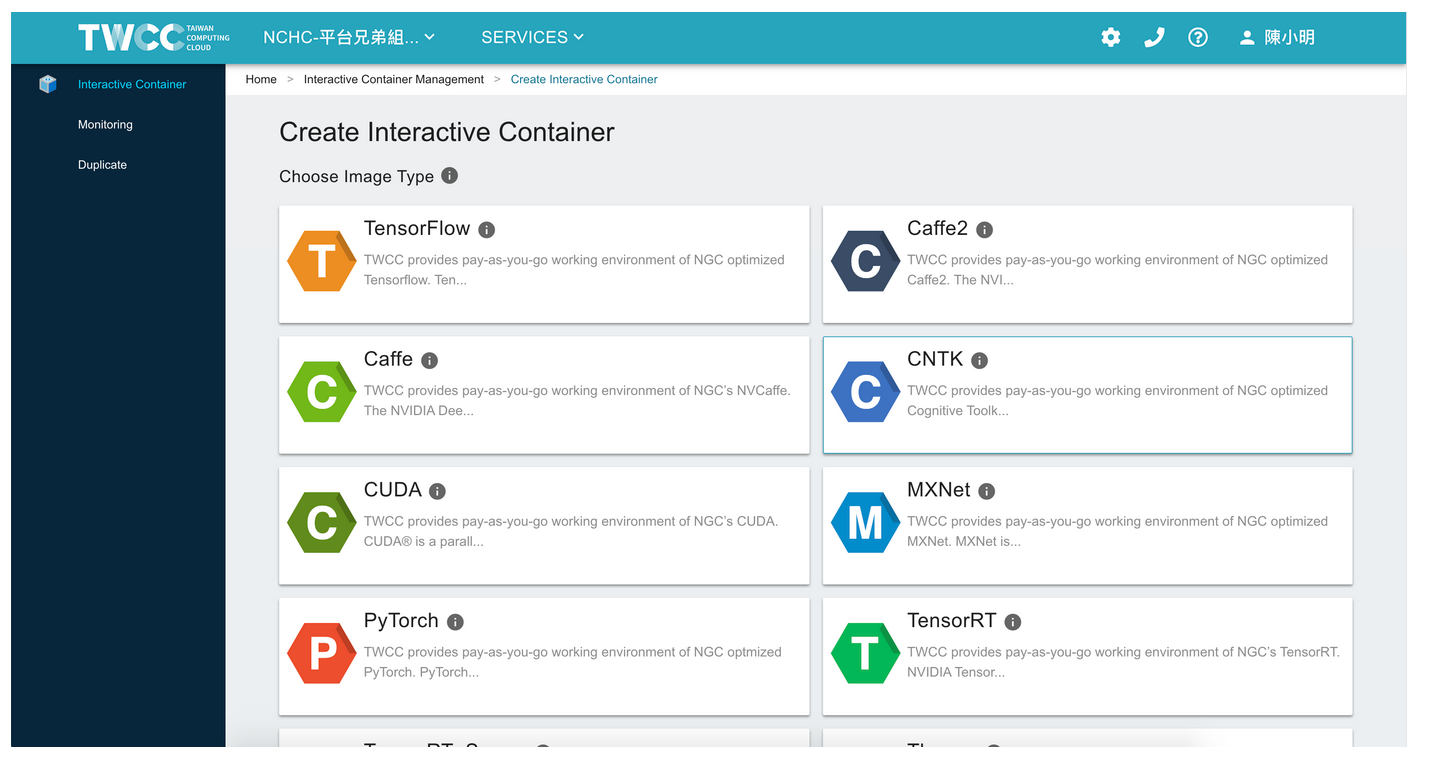Screen dimensions: 1430x762
Task: Show info tooltip next to Caffe title
Action: click(430, 360)
